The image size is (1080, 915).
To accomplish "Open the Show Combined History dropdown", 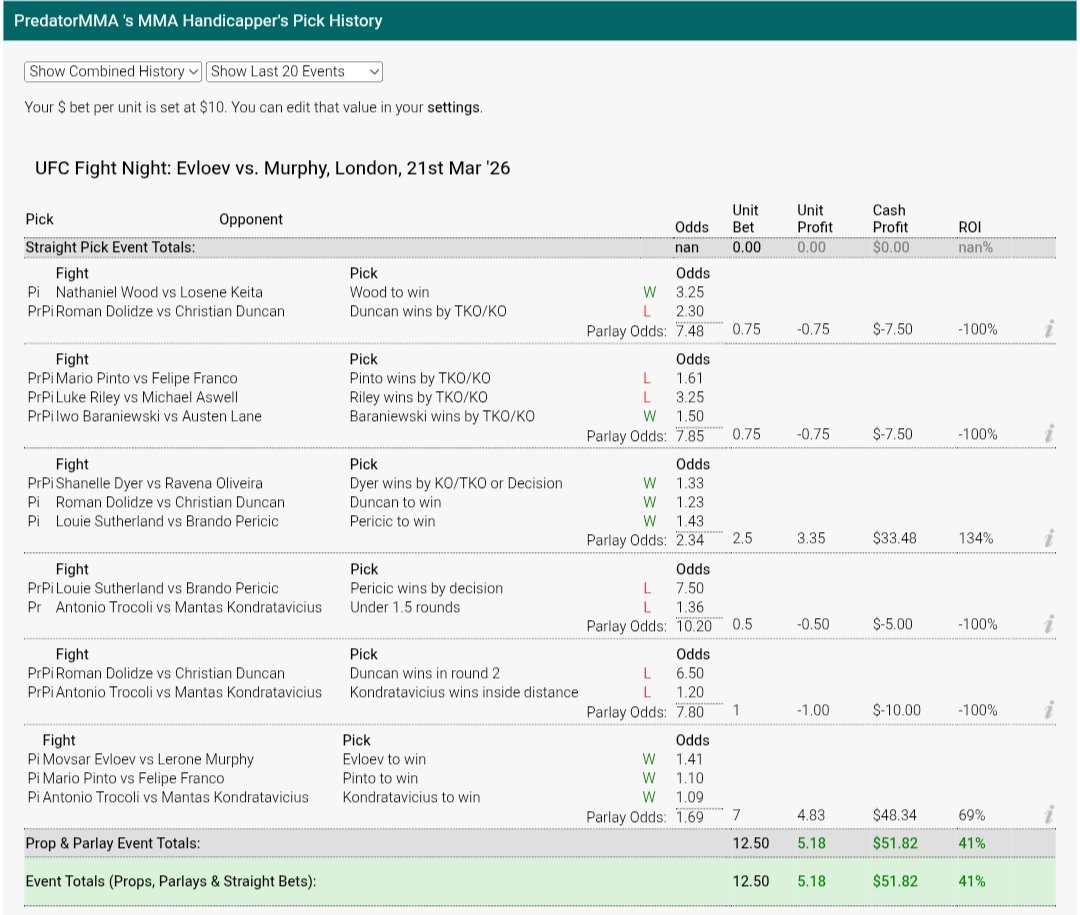I will [x=113, y=72].
